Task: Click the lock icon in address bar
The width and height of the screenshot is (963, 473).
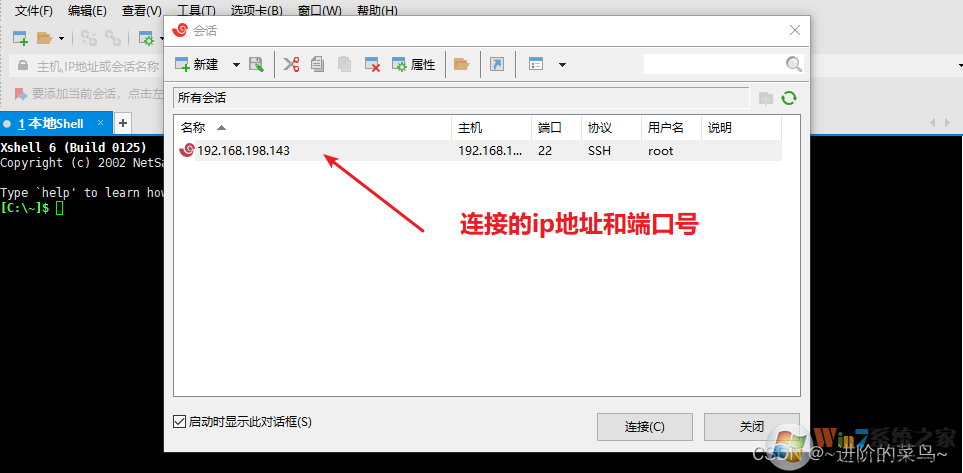Action: pyautogui.click(x=23, y=65)
